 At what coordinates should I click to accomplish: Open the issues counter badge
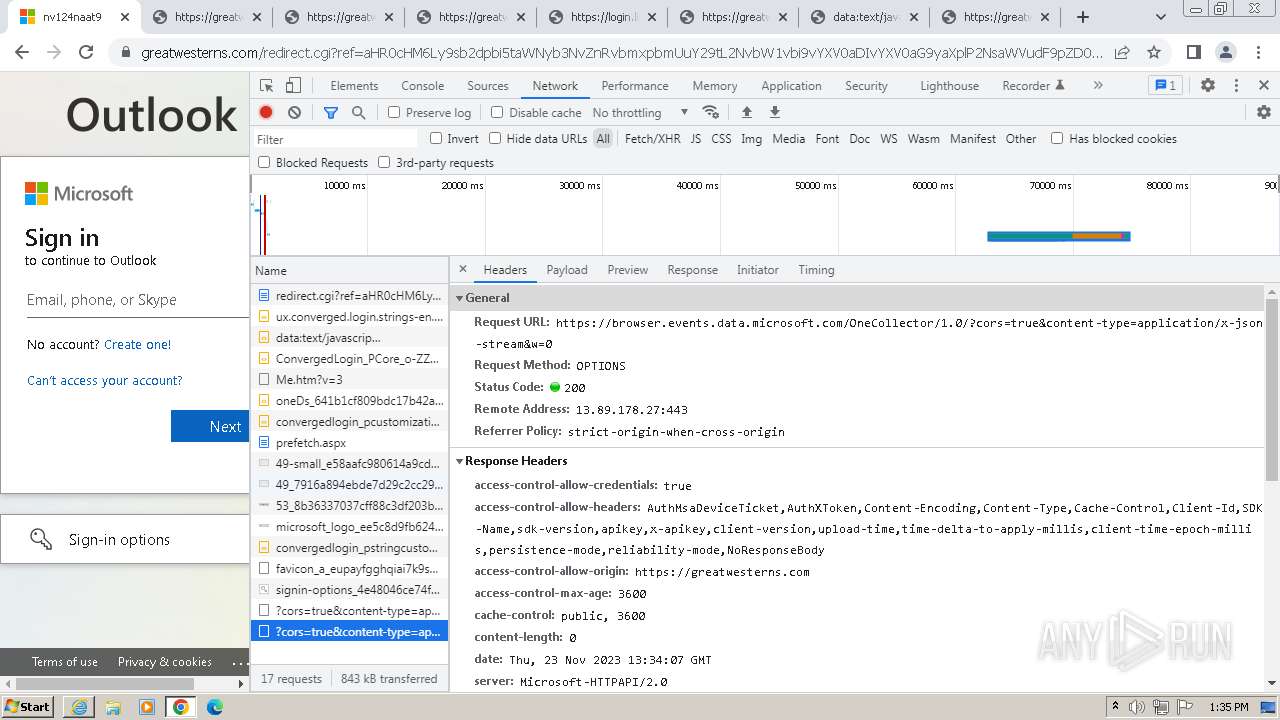tap(1165, 86)
